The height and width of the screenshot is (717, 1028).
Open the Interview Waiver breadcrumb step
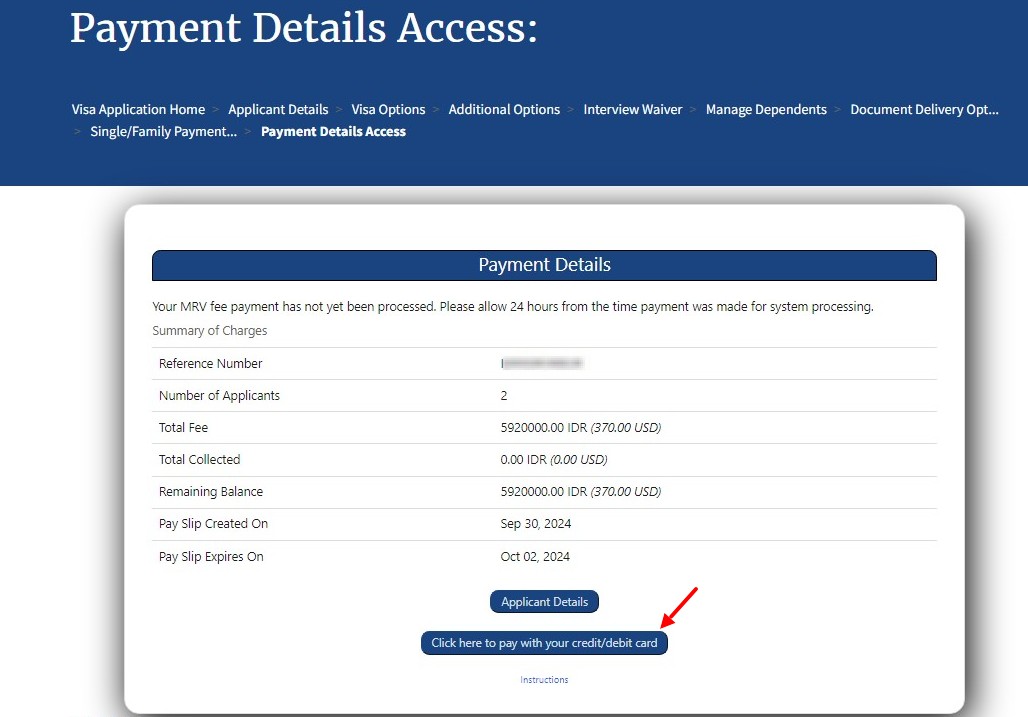click(632, 110)
